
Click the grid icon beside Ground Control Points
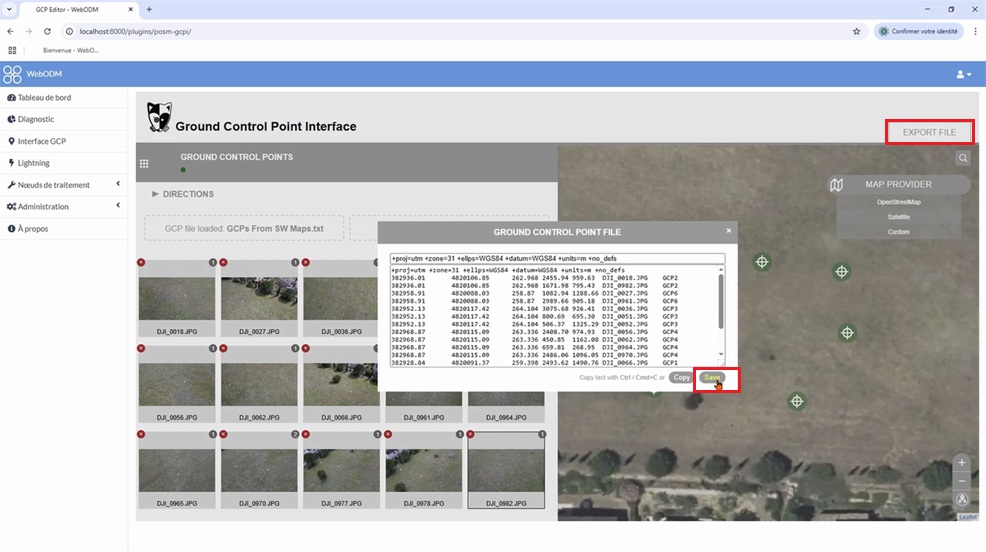click(x=144, y=163)
